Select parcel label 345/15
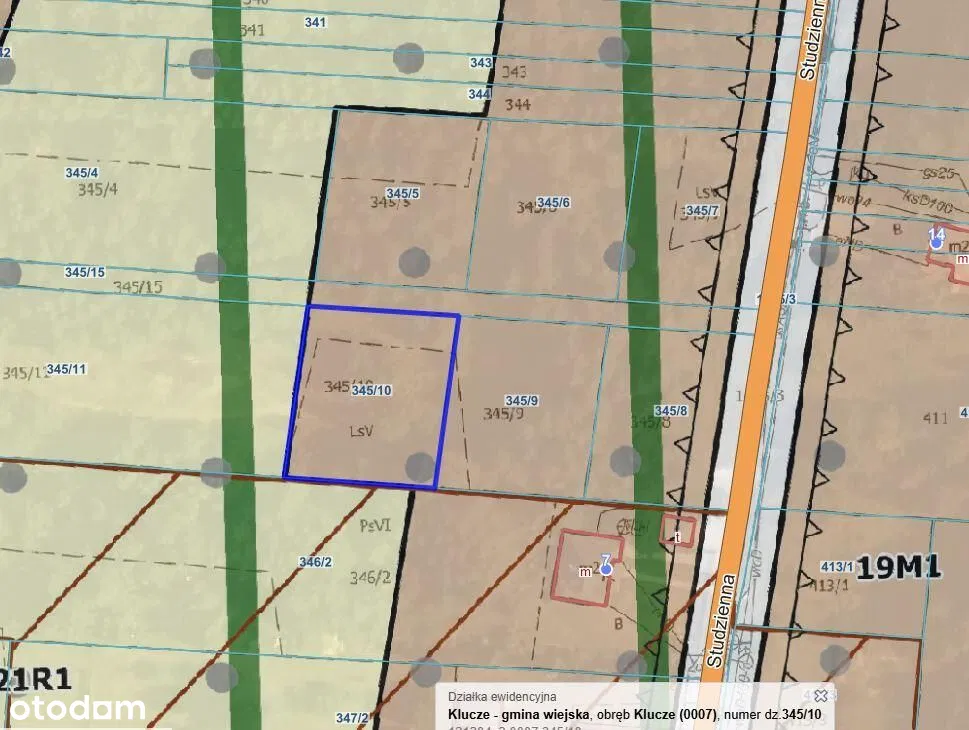This screenshot has height=730, width=969. (x=85, y=272)
